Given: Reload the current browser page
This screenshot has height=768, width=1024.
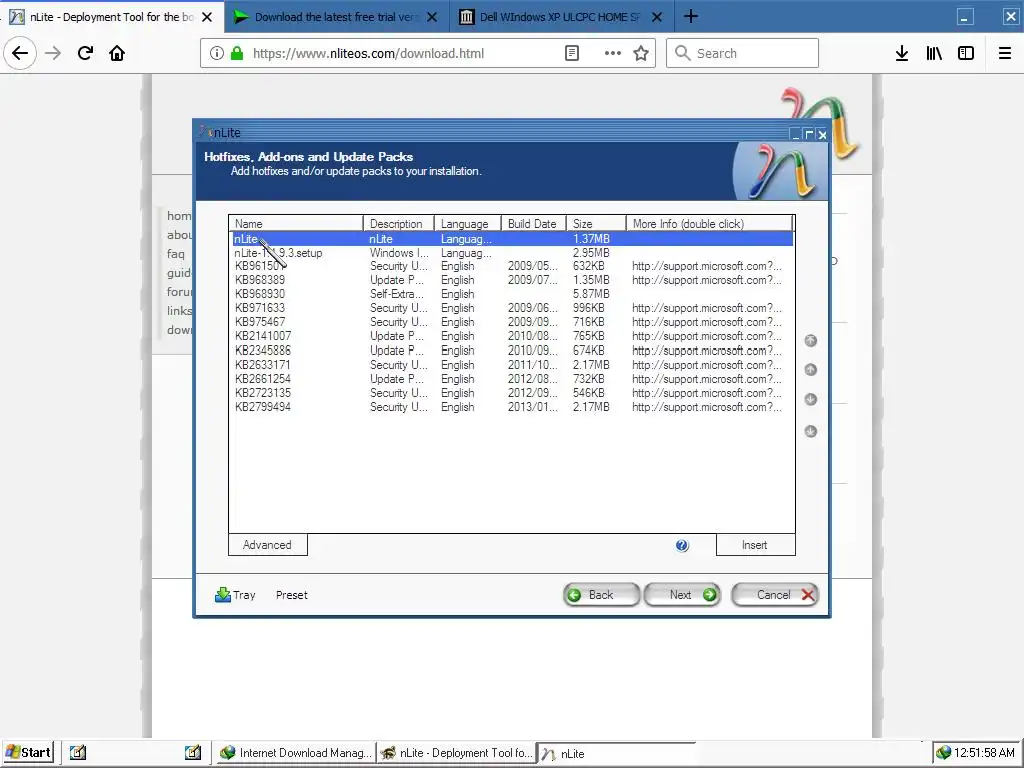Looking at the screenshot, I should [85, 54].
